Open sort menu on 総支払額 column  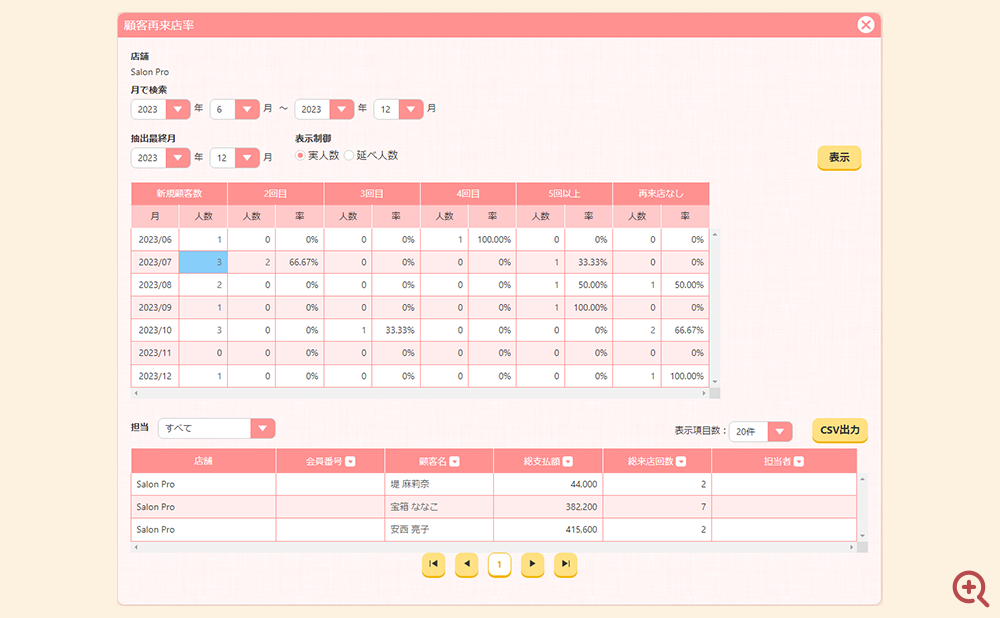[x=568, y=461]
